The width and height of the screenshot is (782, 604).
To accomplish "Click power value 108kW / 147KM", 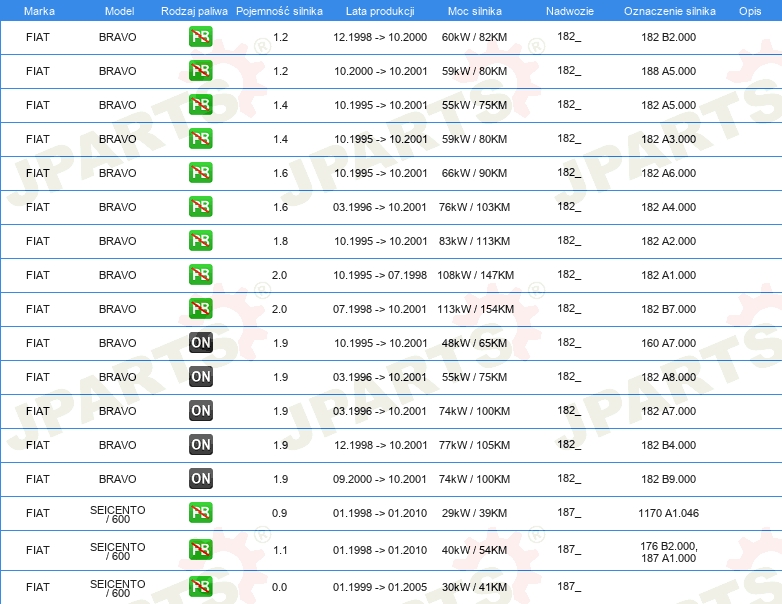I will tap(475, 275).
